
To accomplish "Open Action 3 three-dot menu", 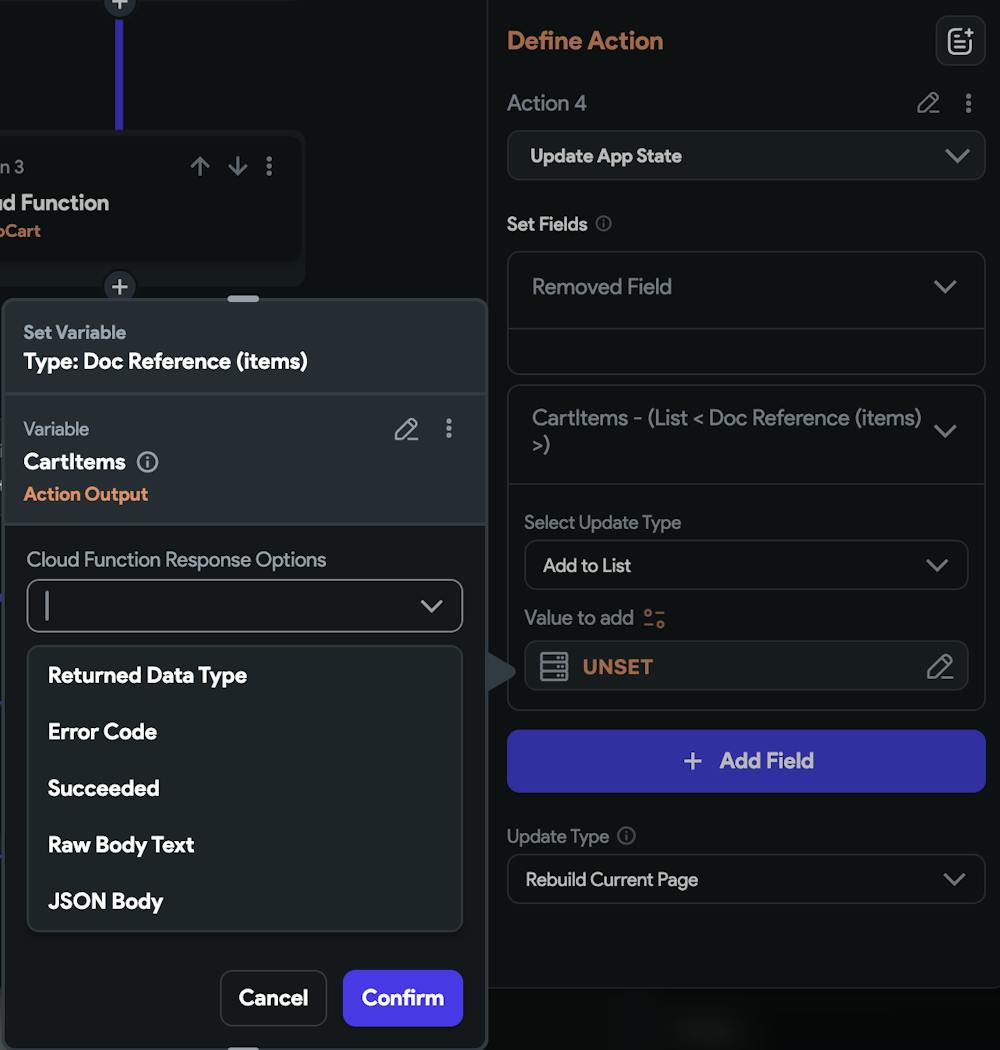I will point(269,166).
